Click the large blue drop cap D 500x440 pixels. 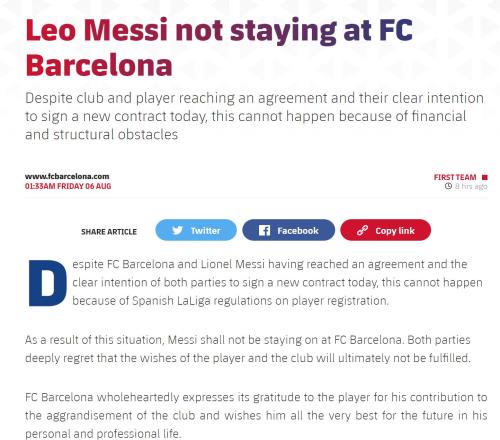[x=48, y=283]
